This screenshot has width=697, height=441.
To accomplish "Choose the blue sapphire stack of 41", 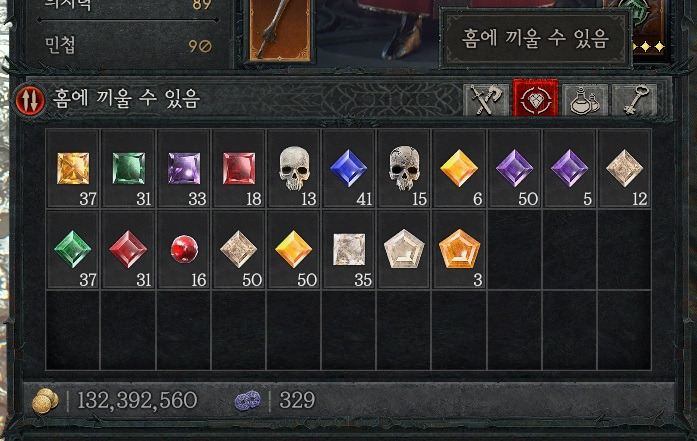I will click(x=349, y=168).
